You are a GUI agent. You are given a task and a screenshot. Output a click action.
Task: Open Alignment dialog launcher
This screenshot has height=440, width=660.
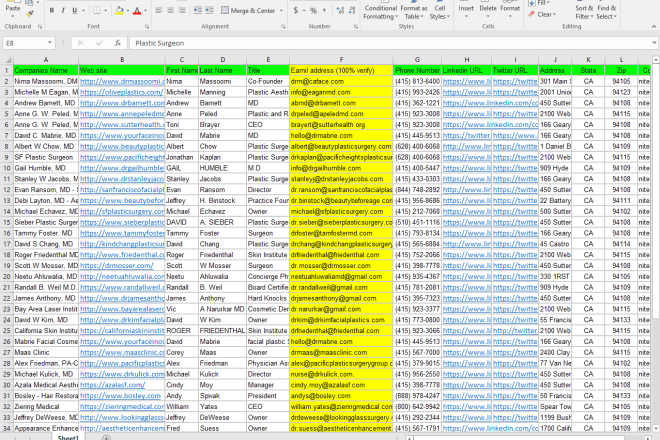coord(283,27)
